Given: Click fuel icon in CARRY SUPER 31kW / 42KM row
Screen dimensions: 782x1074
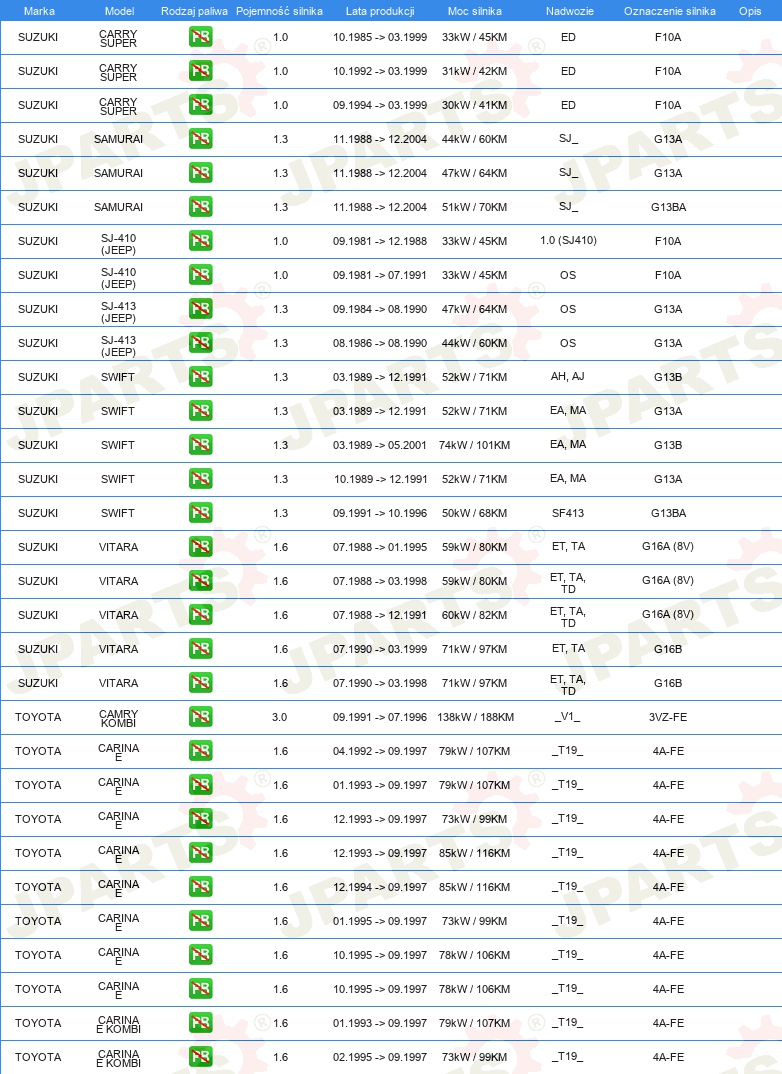Looking at the screenshot, I should [201, 71].
